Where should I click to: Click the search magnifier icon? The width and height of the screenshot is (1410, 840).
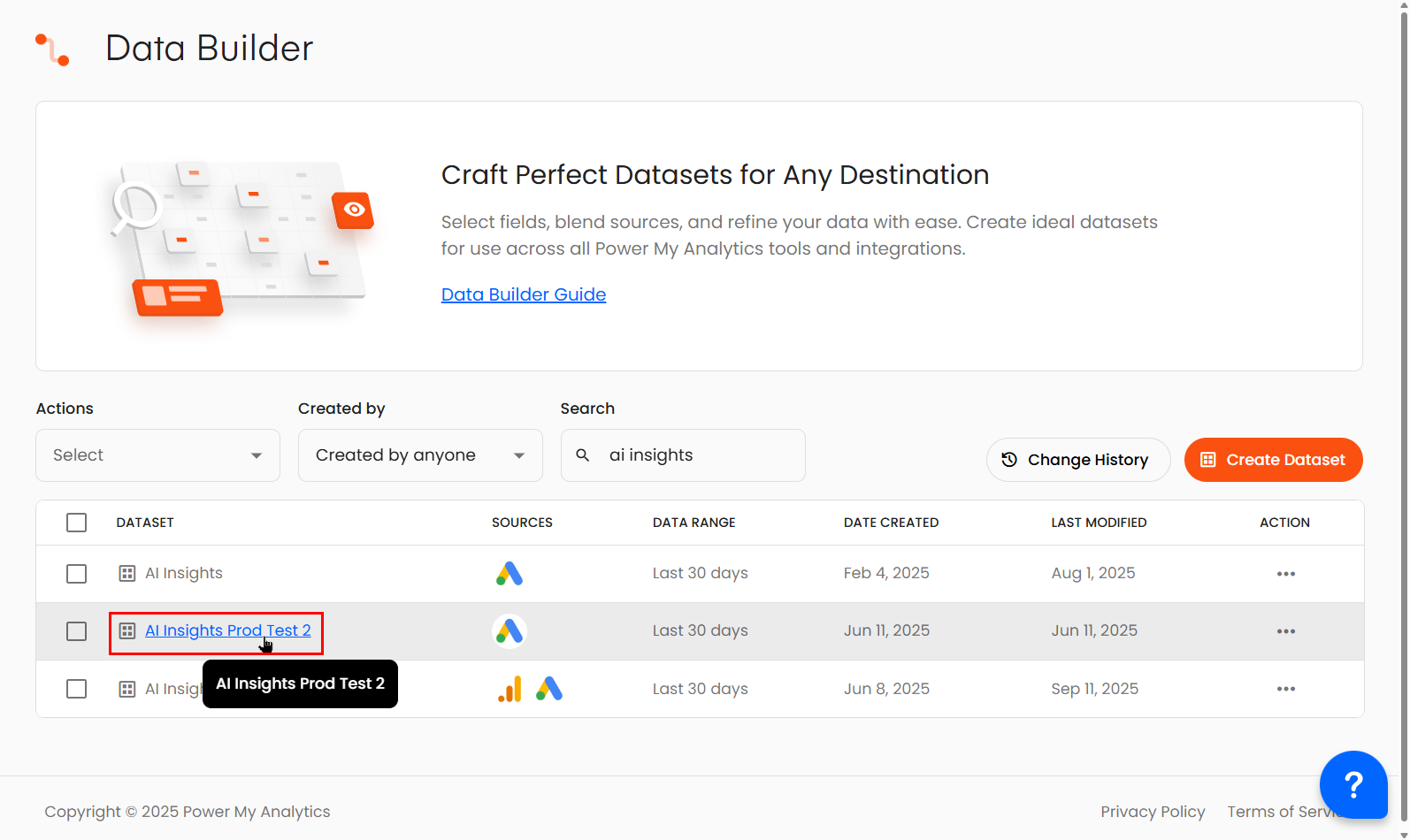pyautogui.click(x=583, y=455)
